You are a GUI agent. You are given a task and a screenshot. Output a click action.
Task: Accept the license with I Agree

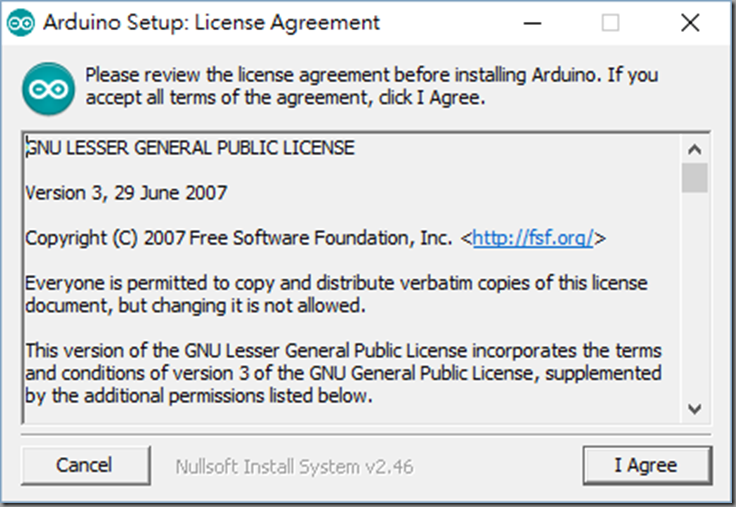(647, 465)
